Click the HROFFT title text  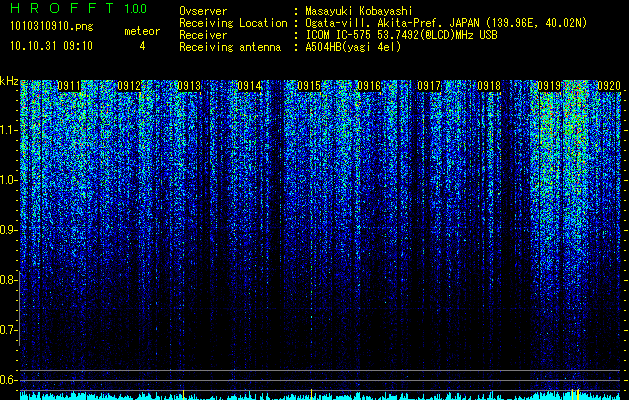point(62,8)
